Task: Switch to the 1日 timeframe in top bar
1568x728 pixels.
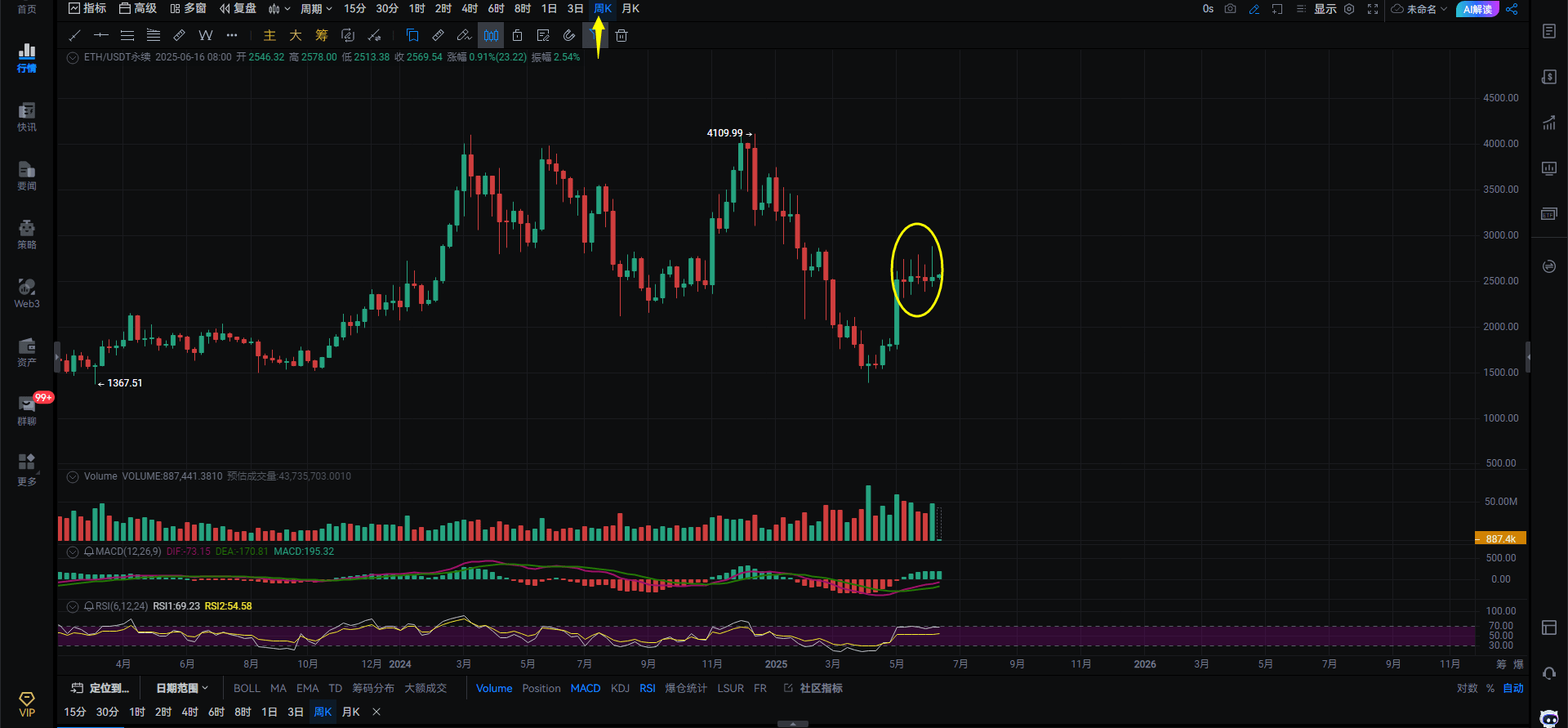Action: [549, 8]
